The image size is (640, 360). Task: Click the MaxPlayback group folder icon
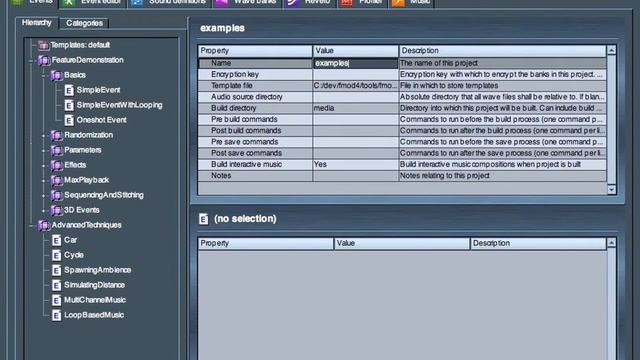point(56,180)
